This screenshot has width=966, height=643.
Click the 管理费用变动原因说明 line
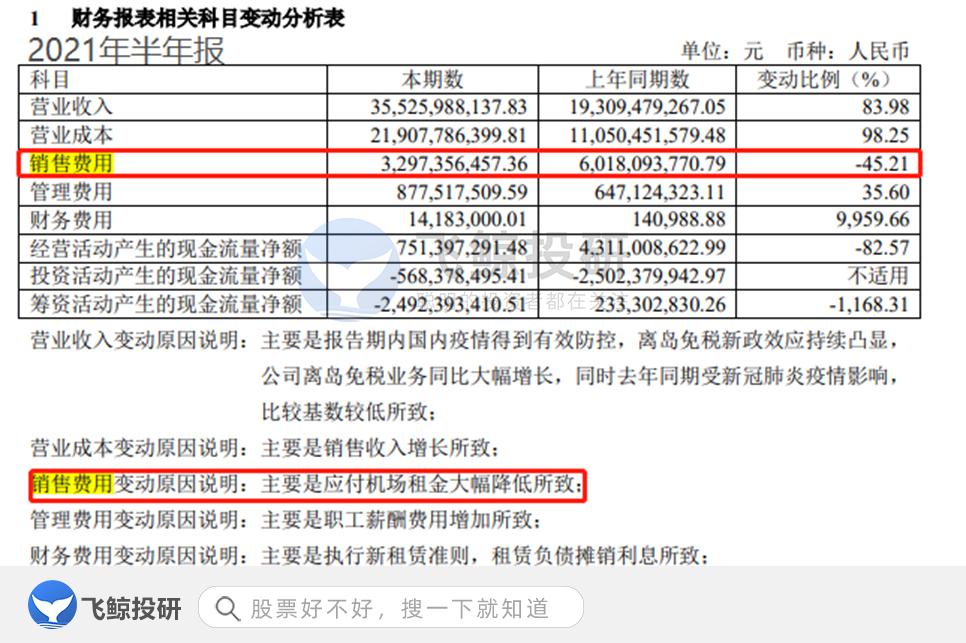click(285, 520)
